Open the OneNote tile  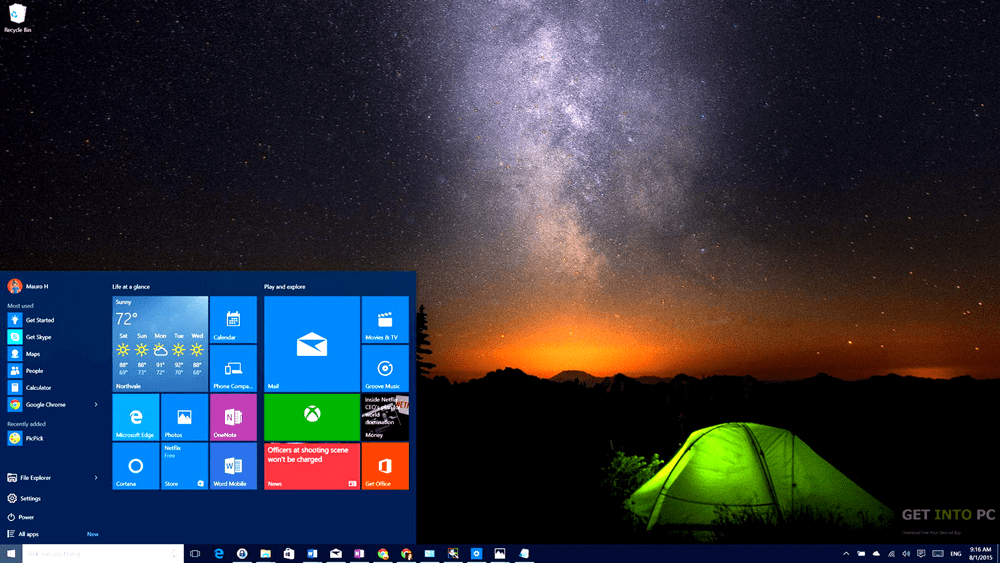coord(233,417)
